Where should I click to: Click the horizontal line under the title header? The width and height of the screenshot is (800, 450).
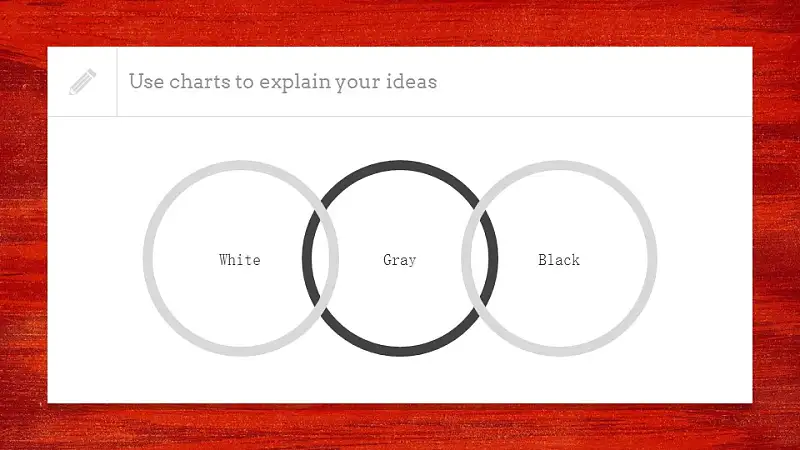400,116
